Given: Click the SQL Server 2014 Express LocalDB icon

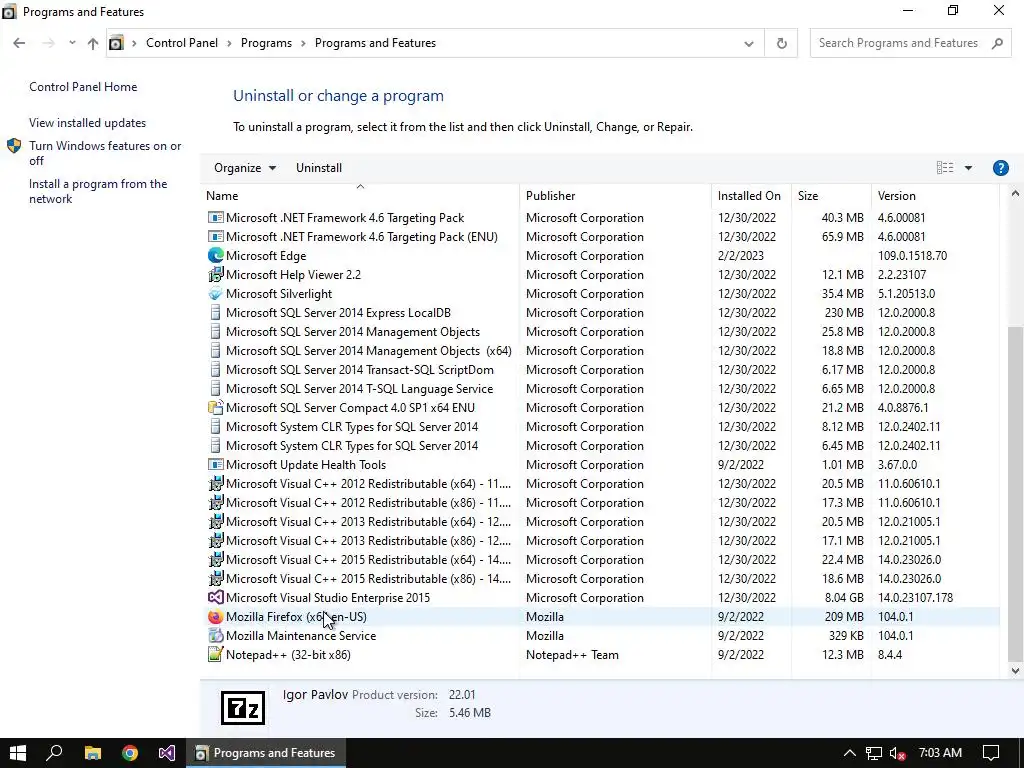Looking at the screenshot, I should point(215,313).
